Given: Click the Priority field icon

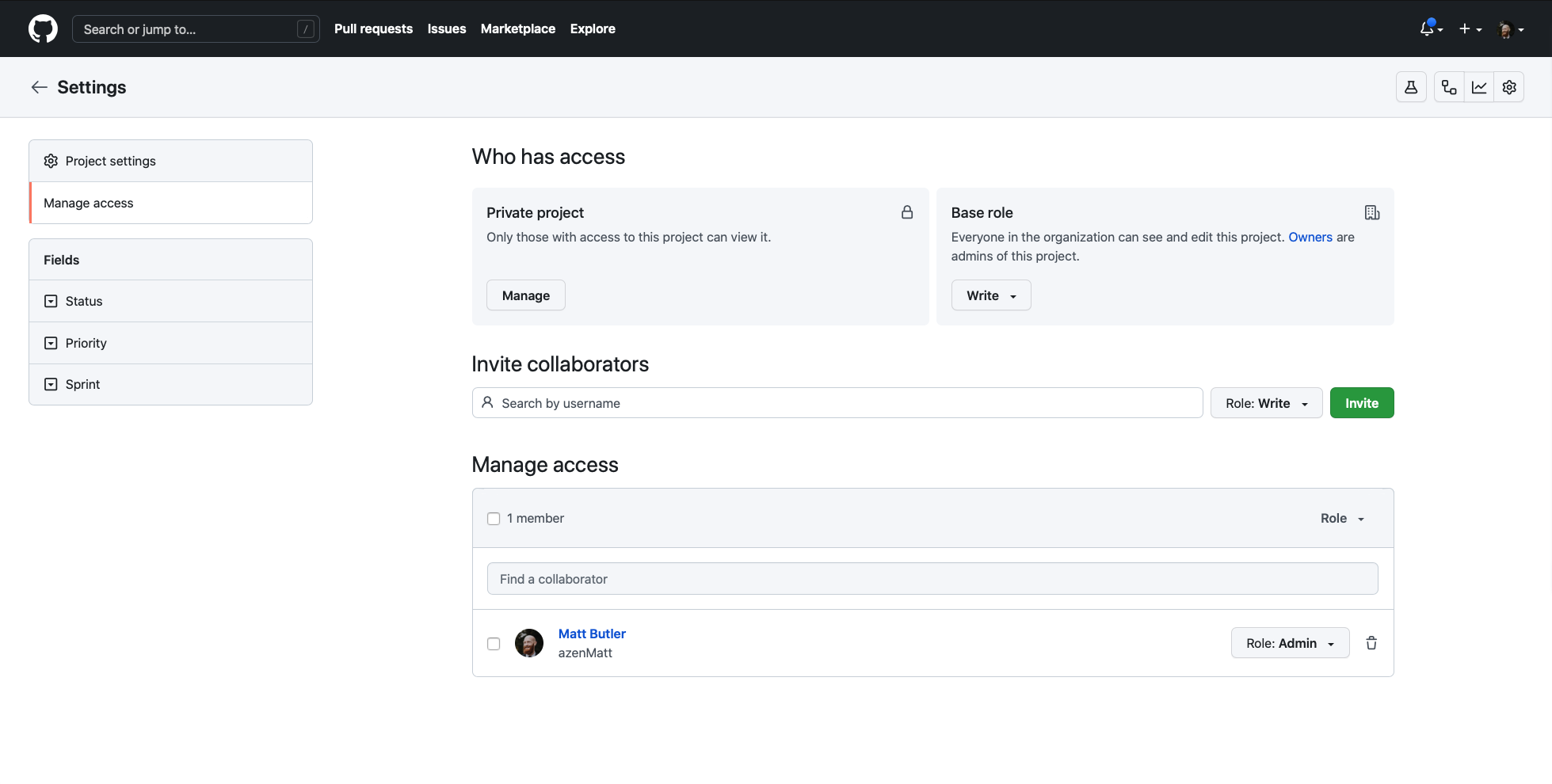Looking at the screenshot, I should click(x=51, y=343).
